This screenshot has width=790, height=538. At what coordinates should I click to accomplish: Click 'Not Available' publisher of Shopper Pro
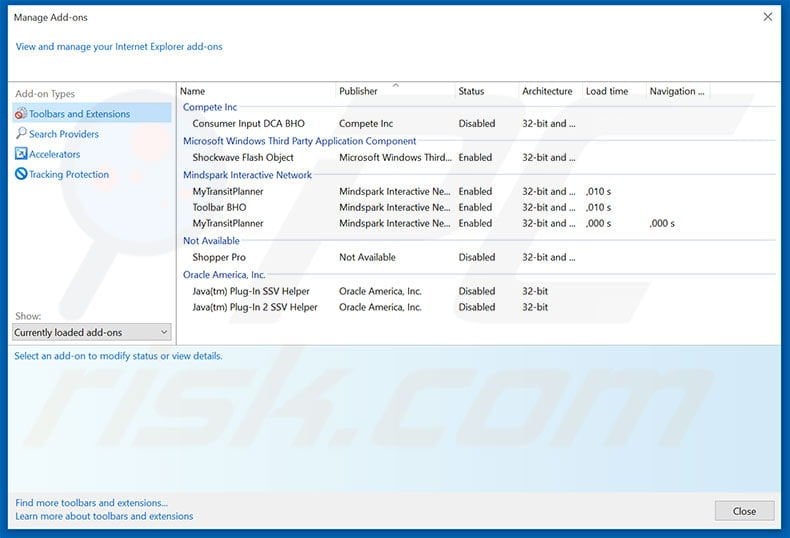tap(367, 257)
